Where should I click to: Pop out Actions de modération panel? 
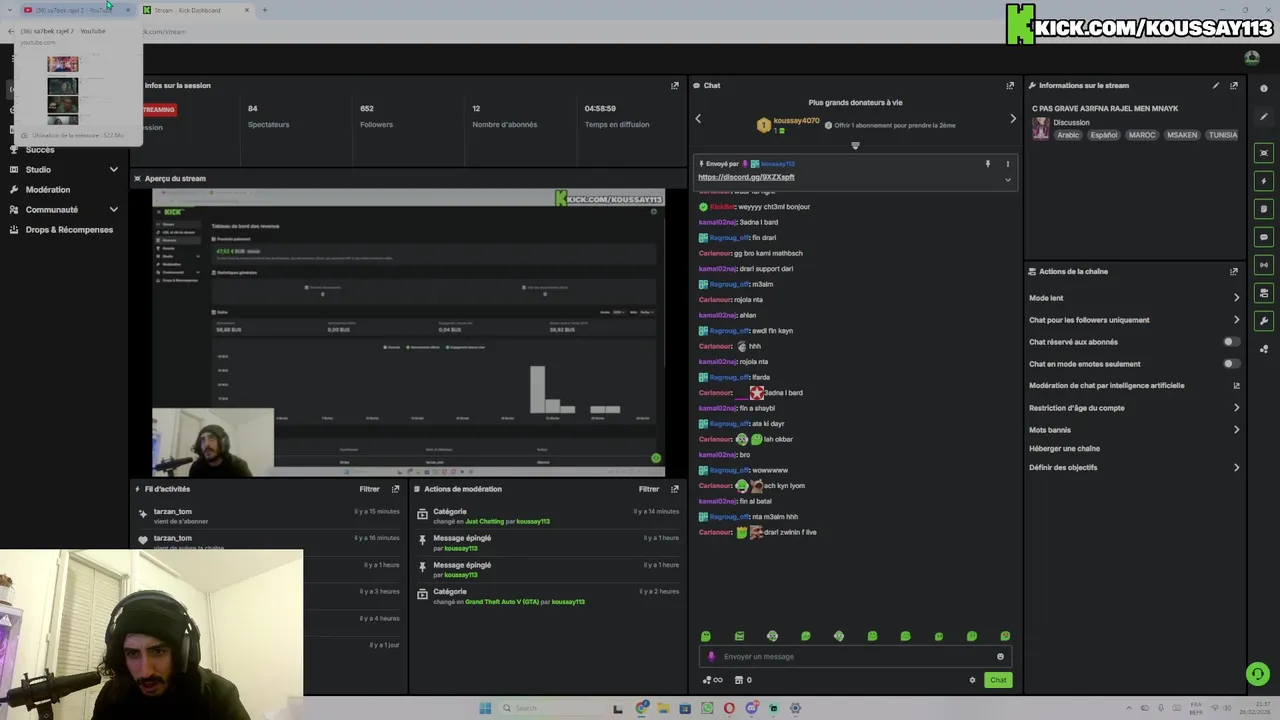click(675, 489)
